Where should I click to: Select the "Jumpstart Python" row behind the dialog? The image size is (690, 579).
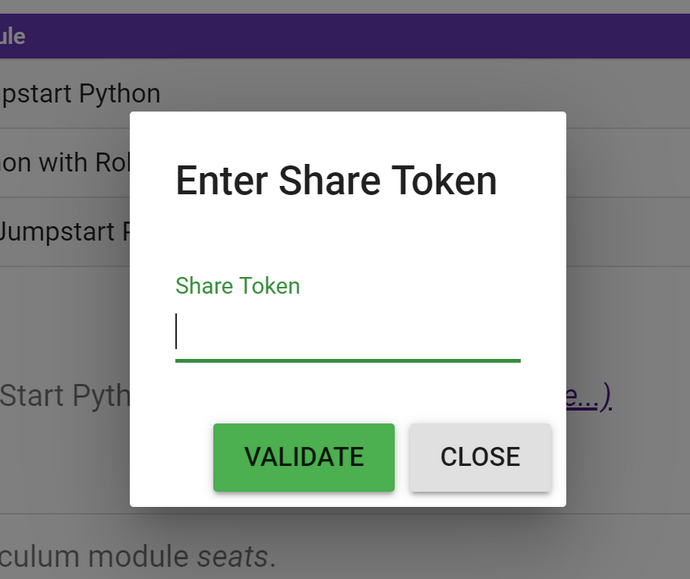click(80, 94)
